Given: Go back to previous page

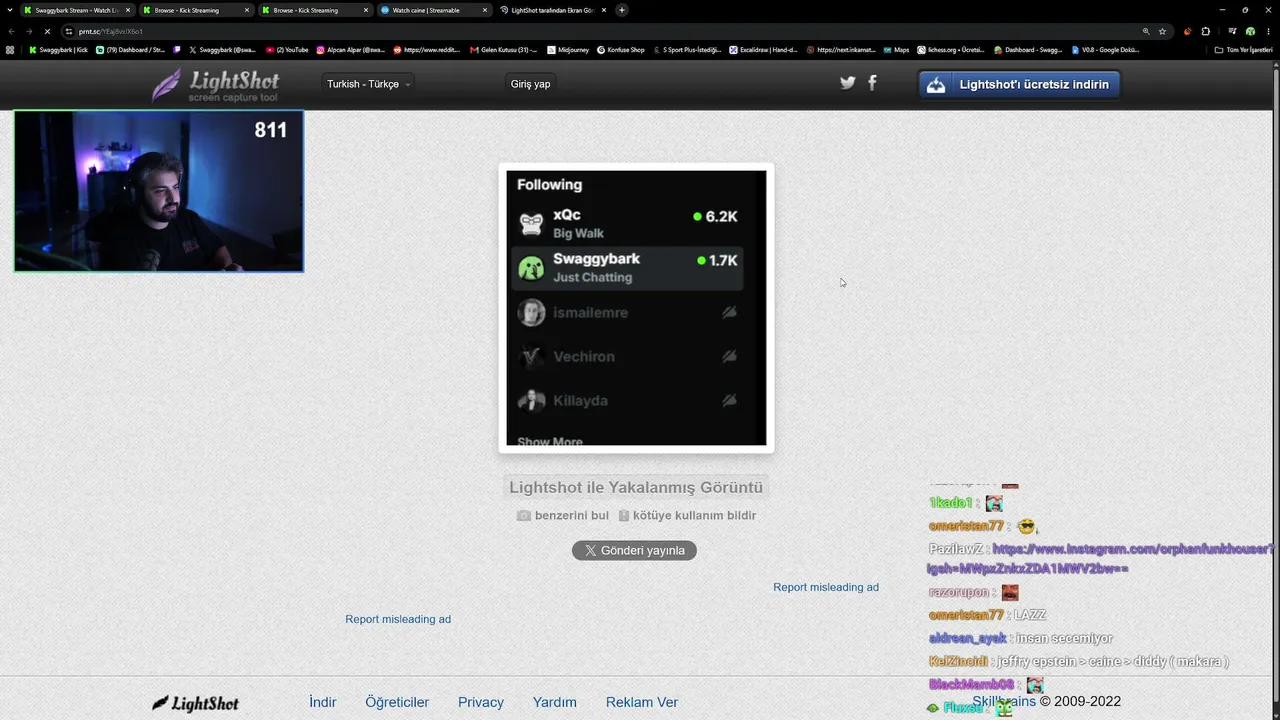Looking at the screenshot, I should 11,31.
